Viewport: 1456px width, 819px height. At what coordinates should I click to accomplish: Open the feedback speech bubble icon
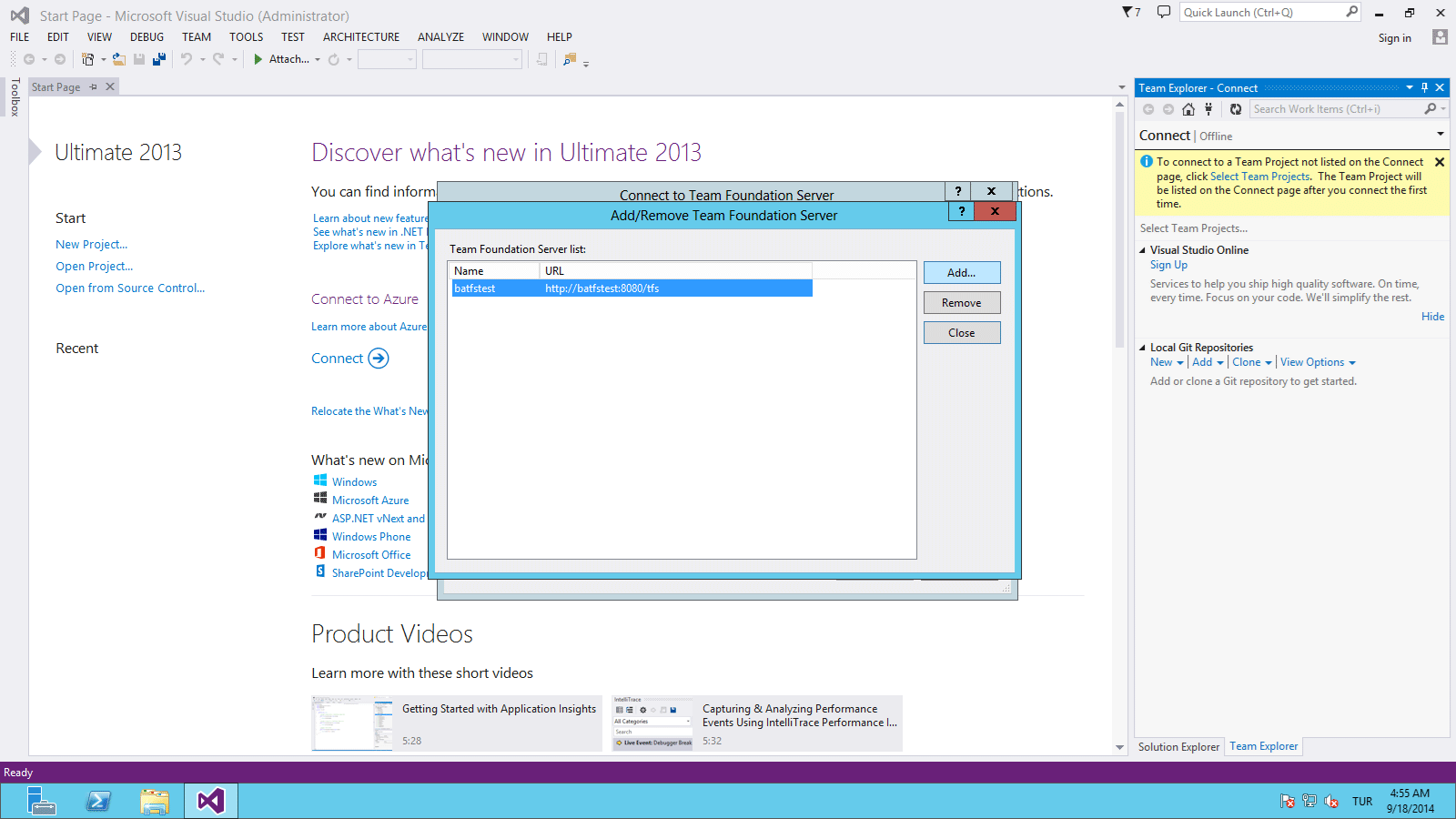[1163, 12]
